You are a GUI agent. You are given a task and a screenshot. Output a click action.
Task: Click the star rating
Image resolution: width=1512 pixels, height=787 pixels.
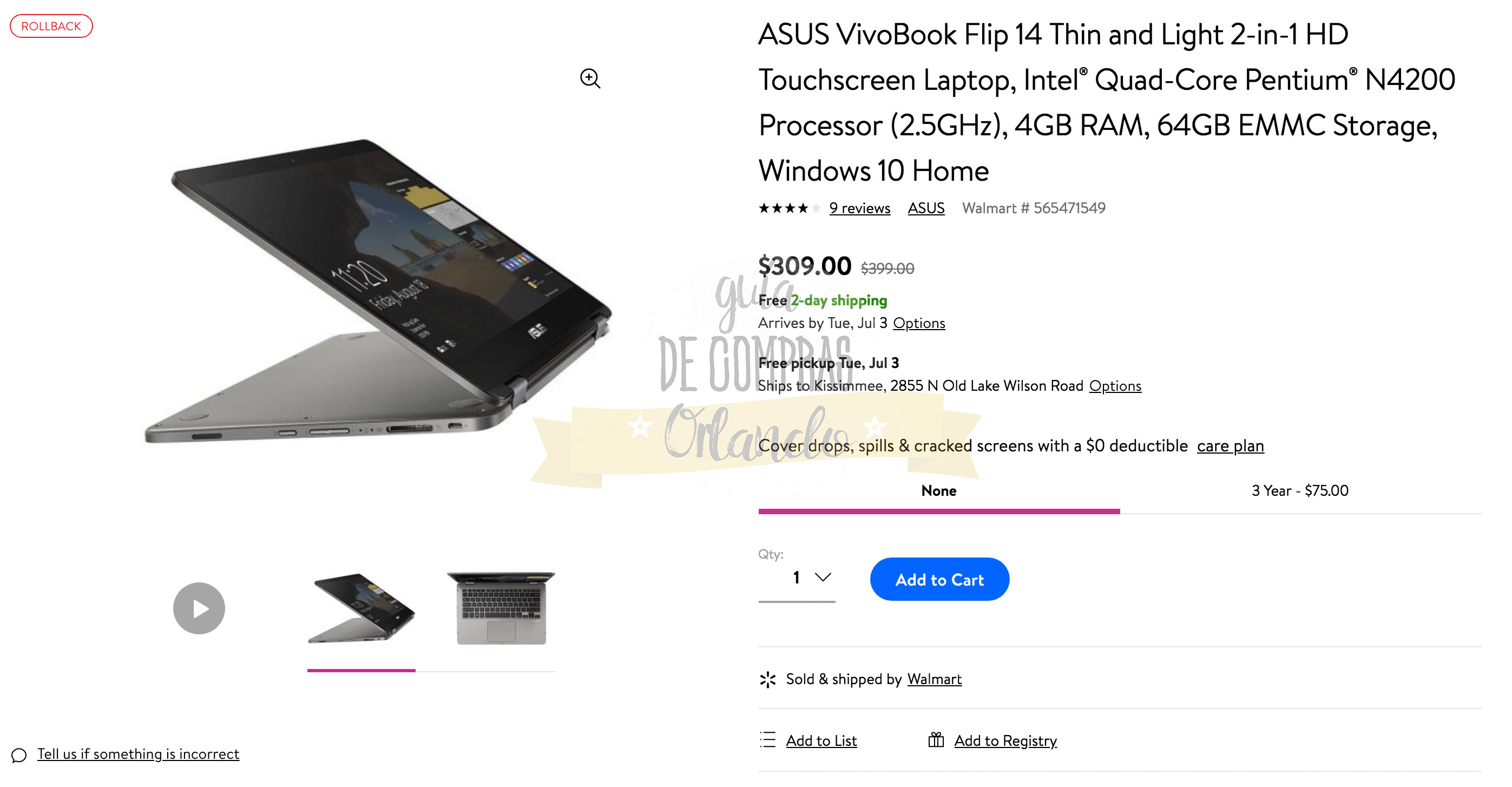pos(790,208)
